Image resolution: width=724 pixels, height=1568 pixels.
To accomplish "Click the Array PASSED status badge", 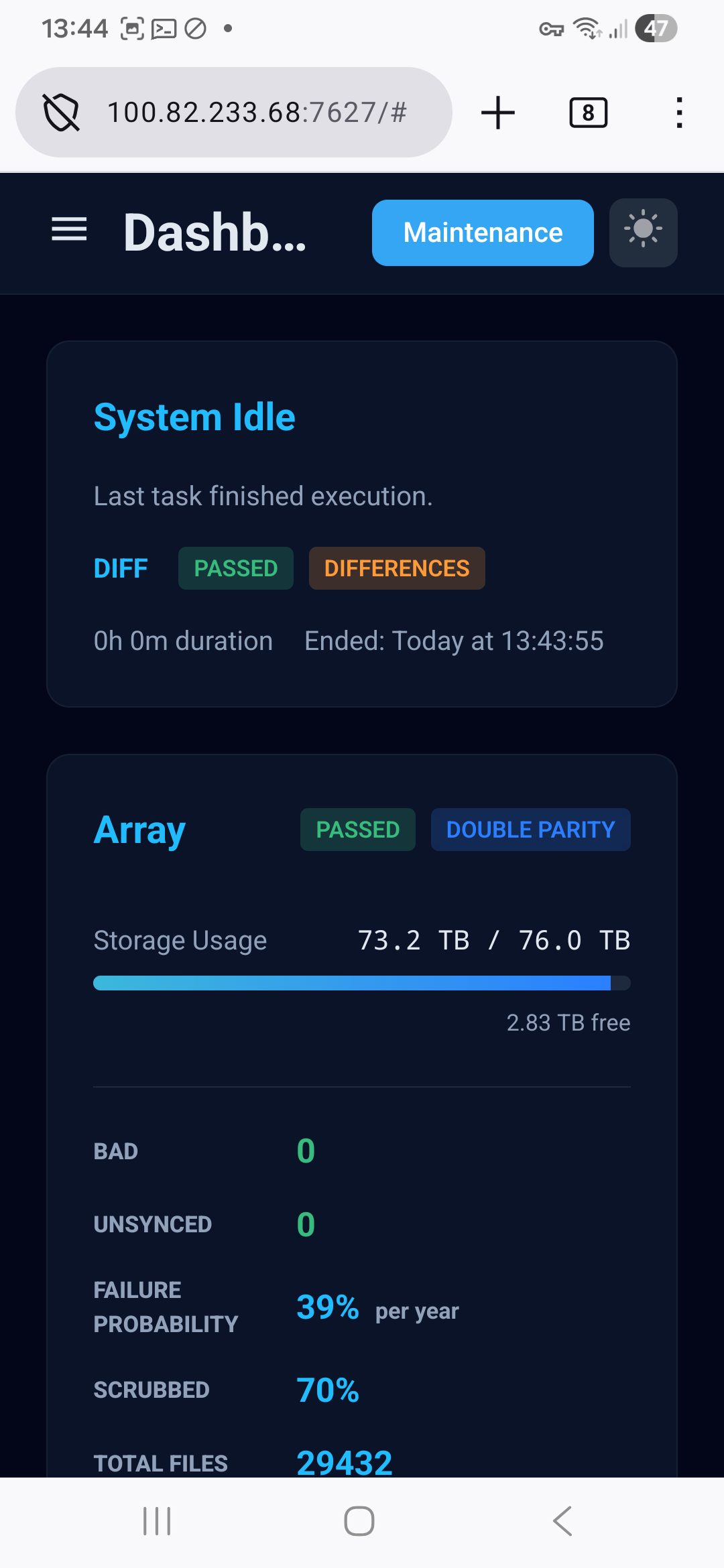I will click(x=357, y=830).
